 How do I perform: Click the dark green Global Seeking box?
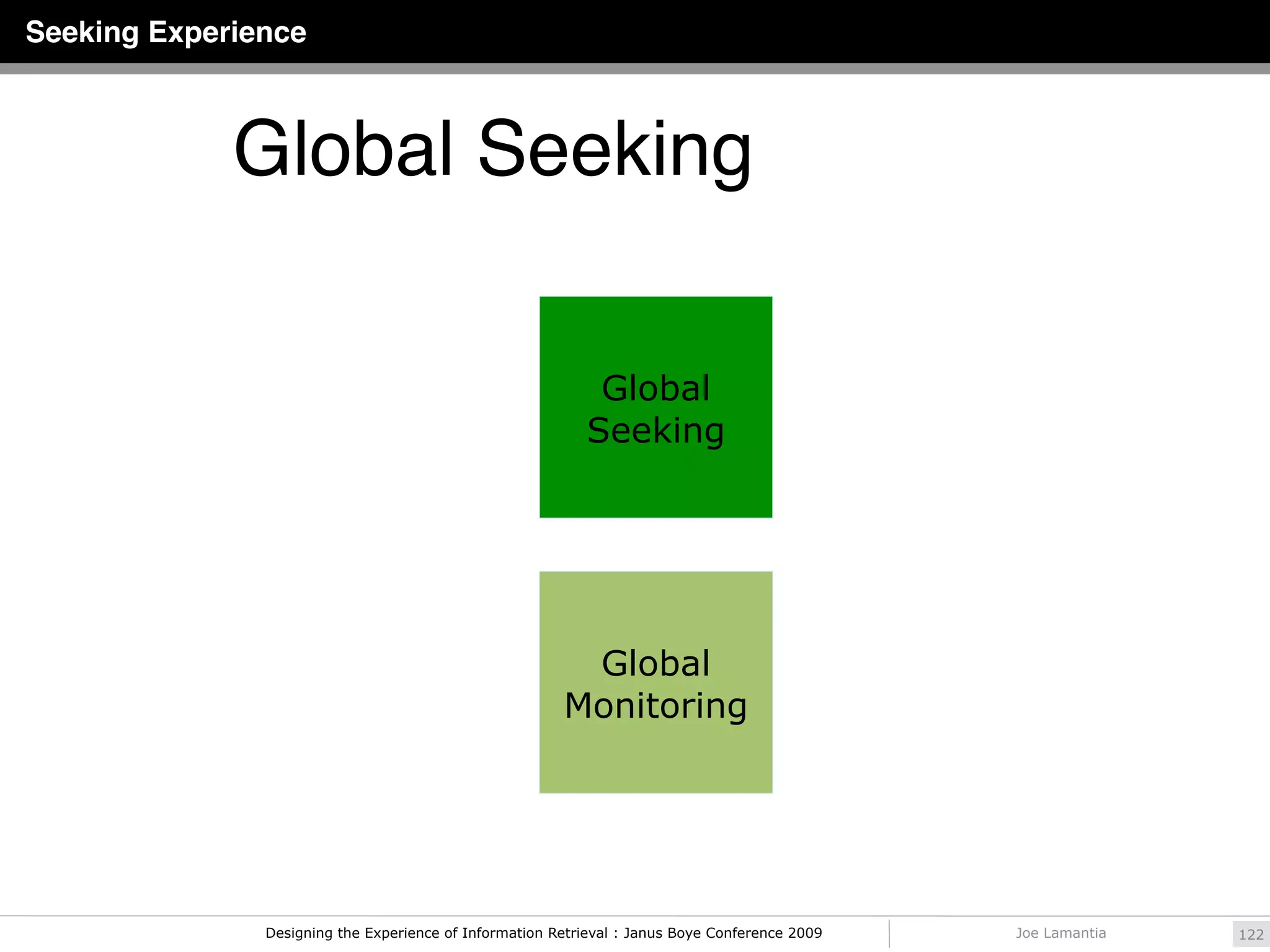click(x=655, y=407)
